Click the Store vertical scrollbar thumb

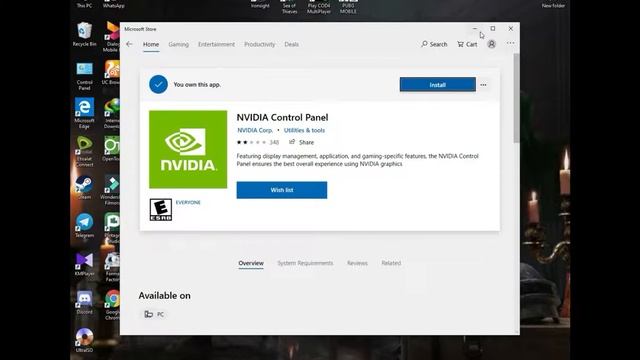516,98
